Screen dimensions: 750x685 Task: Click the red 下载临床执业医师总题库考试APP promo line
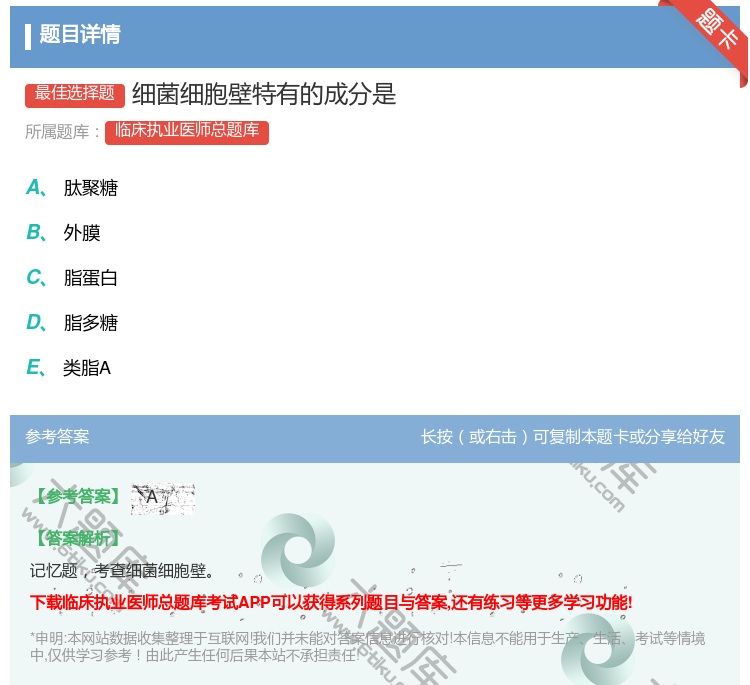click(331, 602)
